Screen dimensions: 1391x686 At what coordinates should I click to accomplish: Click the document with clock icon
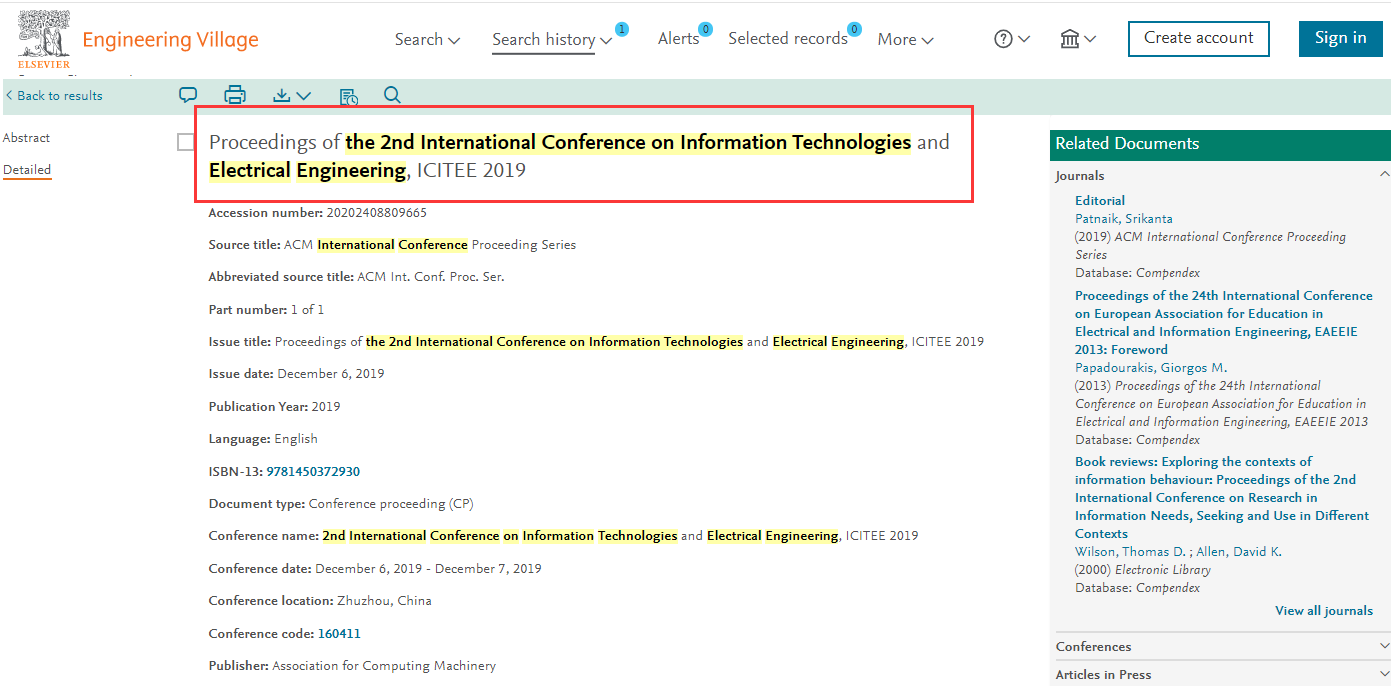tap(348, 96)
